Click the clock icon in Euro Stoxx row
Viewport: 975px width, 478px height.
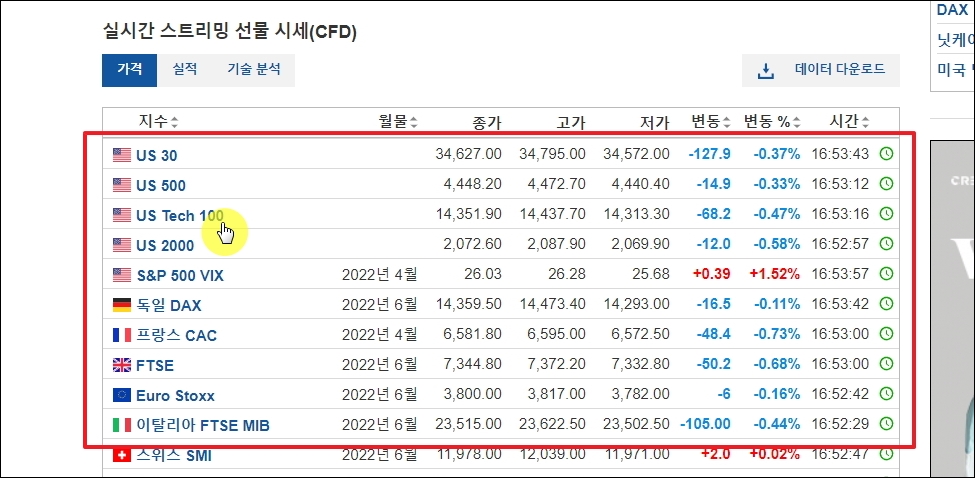pyautogui.click(x=886, y=393)
